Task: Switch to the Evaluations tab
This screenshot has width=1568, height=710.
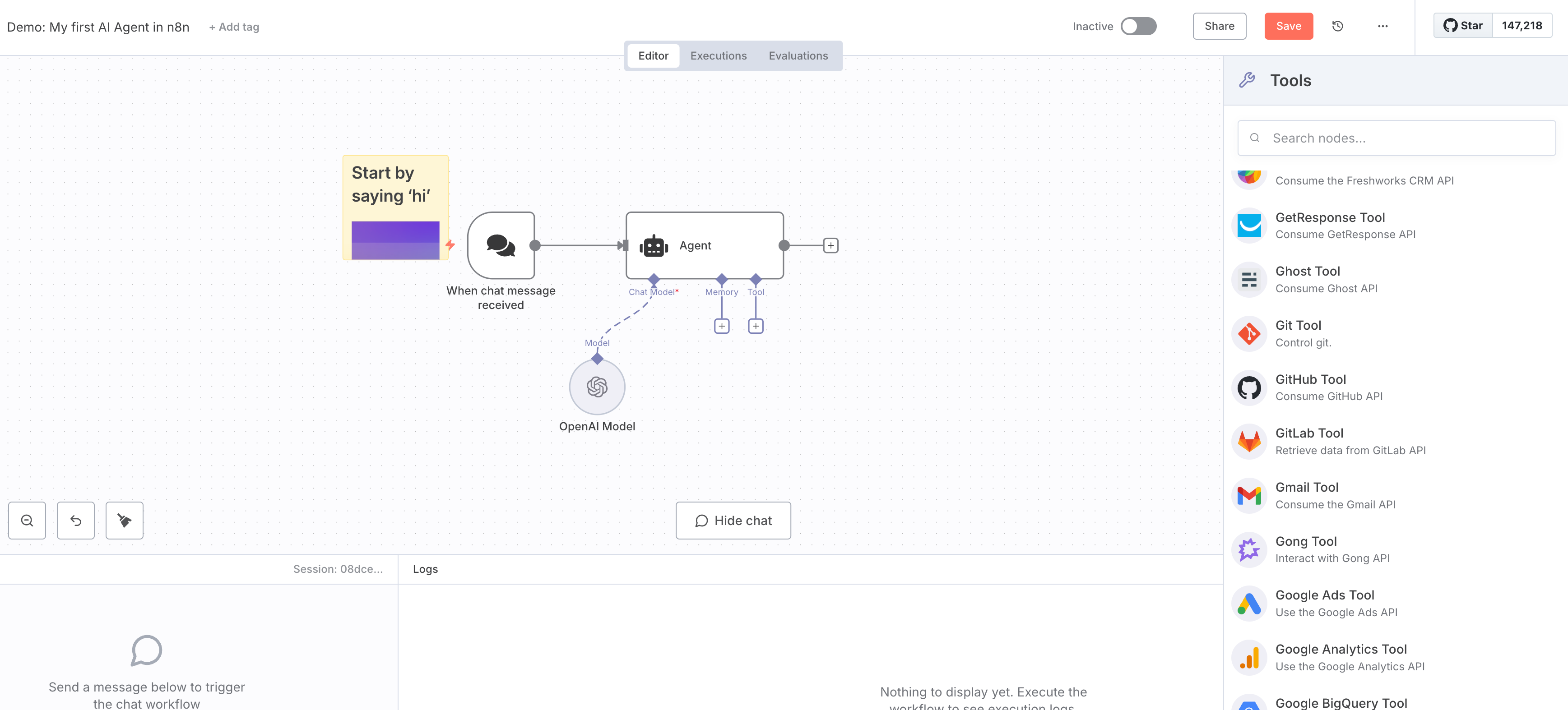Action: tap(798, 55)
